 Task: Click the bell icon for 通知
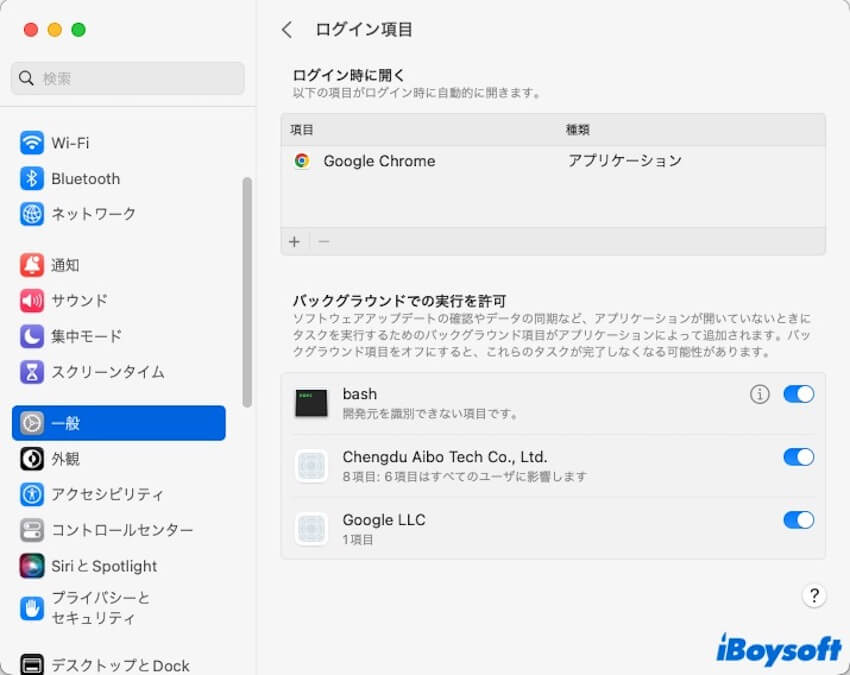[32, 265]
